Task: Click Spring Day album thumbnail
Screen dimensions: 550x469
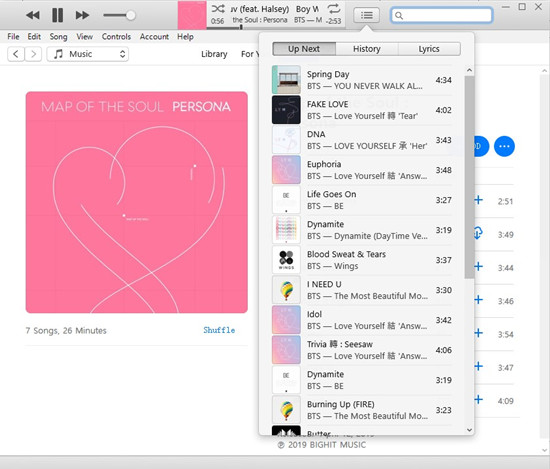Action: pos(286,80)
